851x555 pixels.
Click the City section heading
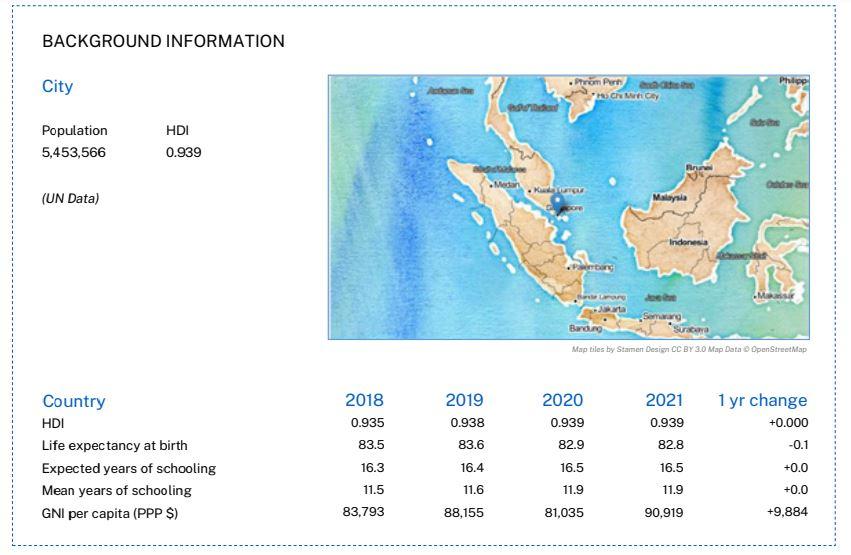(x=57, y=86)
